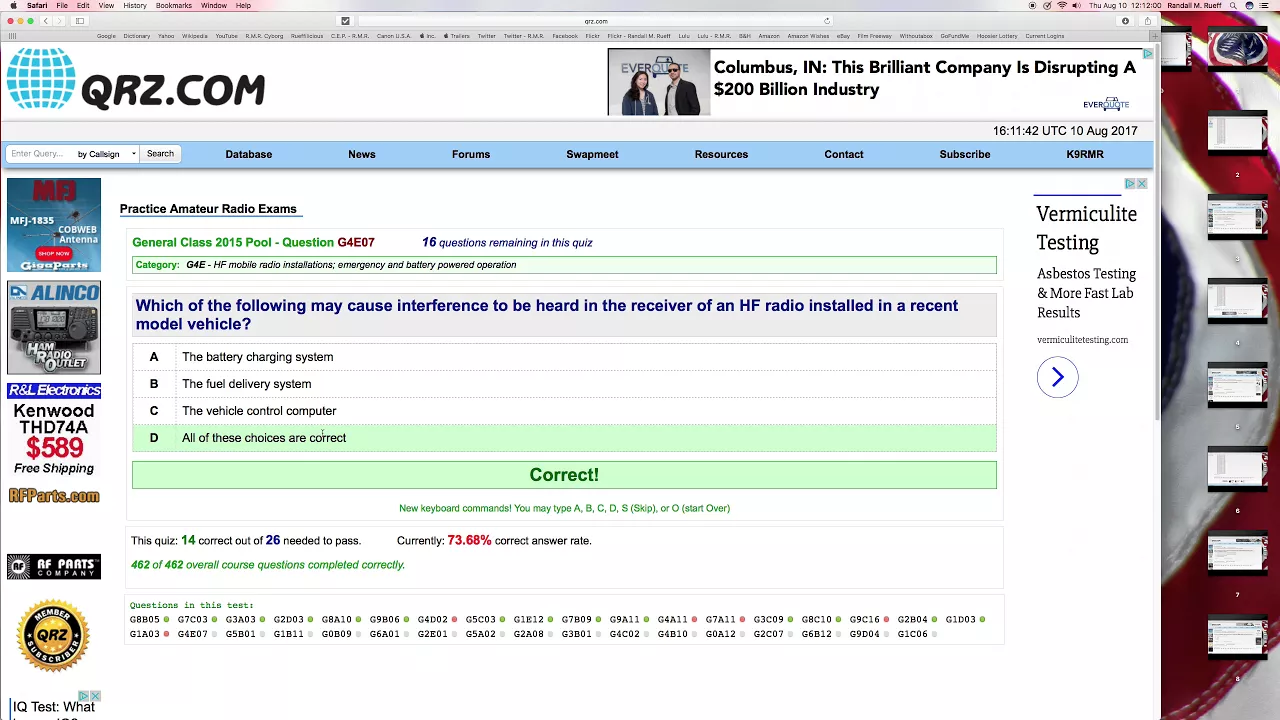Select answer A: battery charging system
The width and height of the screenshot is (1280, 720).
pyautogui.click(x=564, y=357)
